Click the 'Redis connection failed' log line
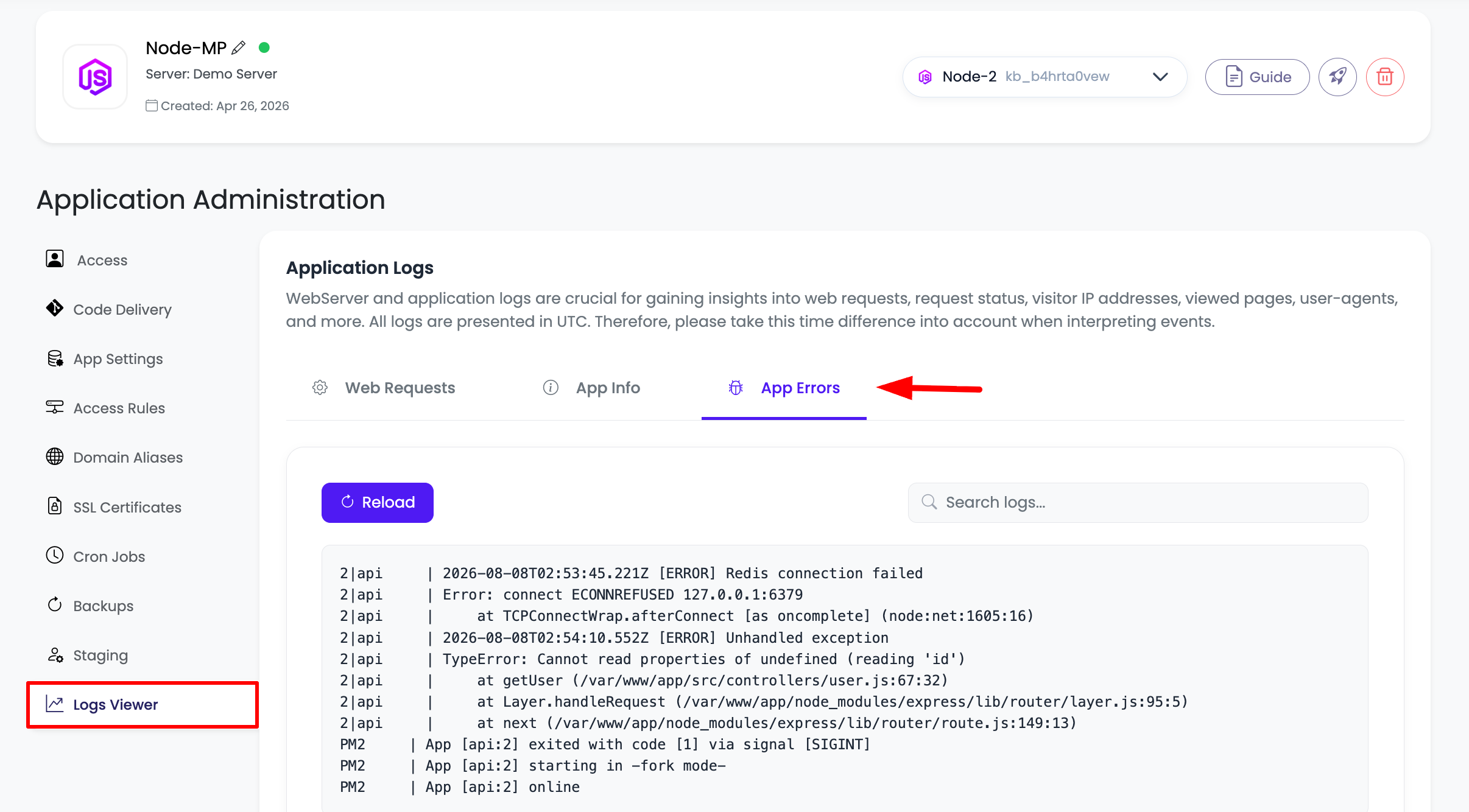The image size is (1469, 812). pos(631,573)
